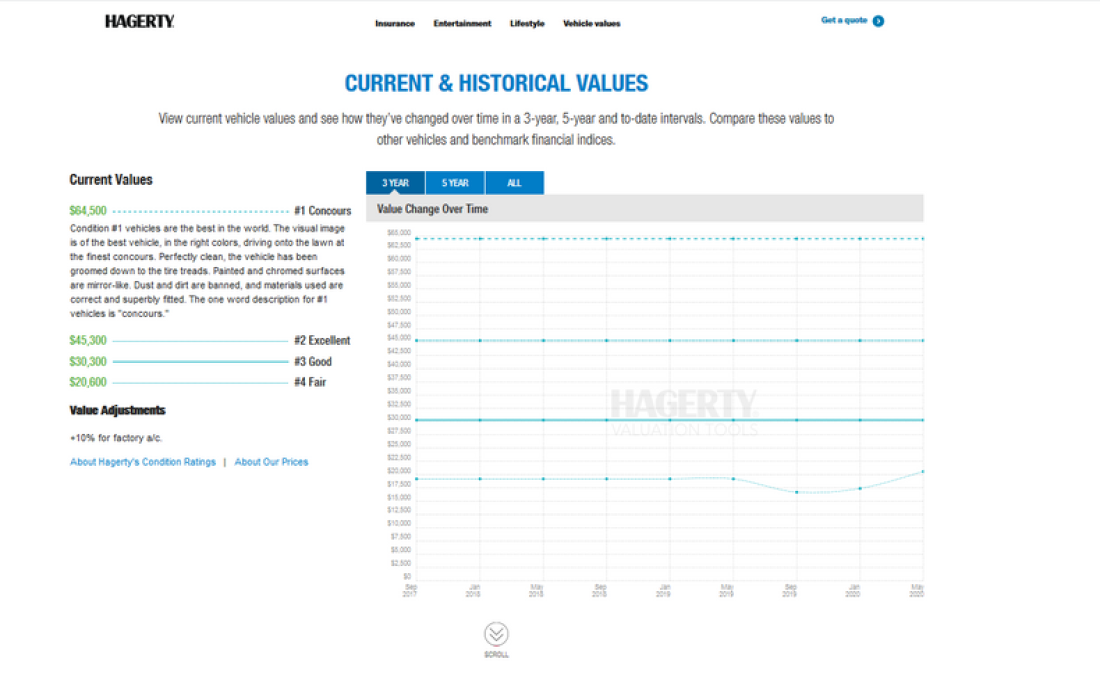
Task: Click the Get a quote link
Action: (x=844, y=20)
